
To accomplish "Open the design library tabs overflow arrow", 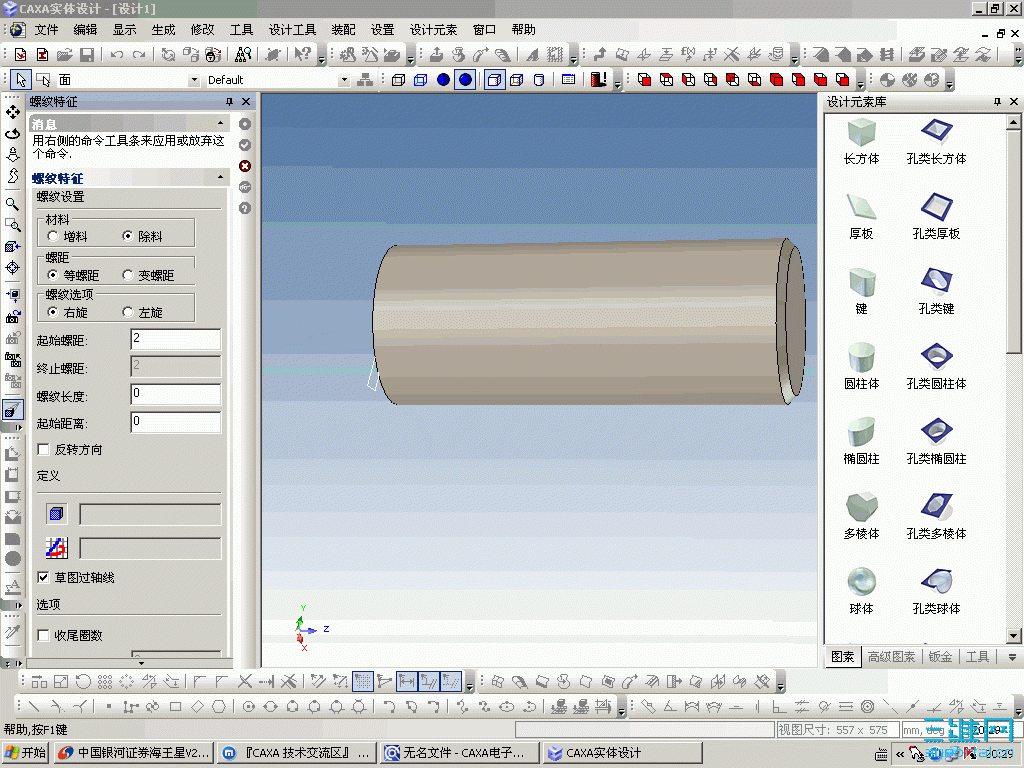I will pos(1012,657).
